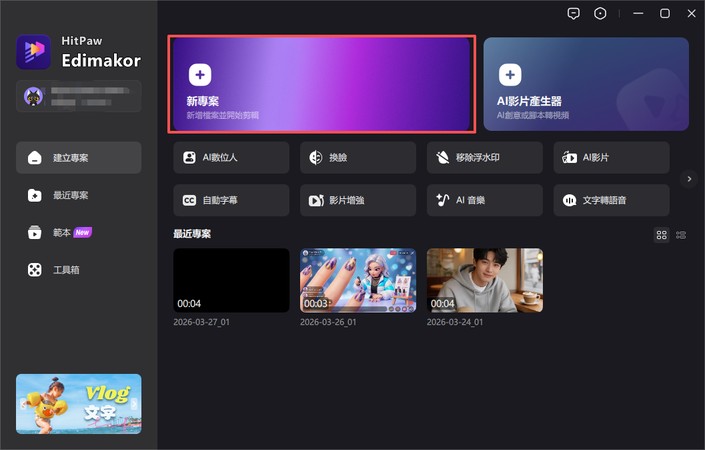Launch the 換臉 face swap tool
The width and height of the screenshot is (705, 450).
coord(357,158)
